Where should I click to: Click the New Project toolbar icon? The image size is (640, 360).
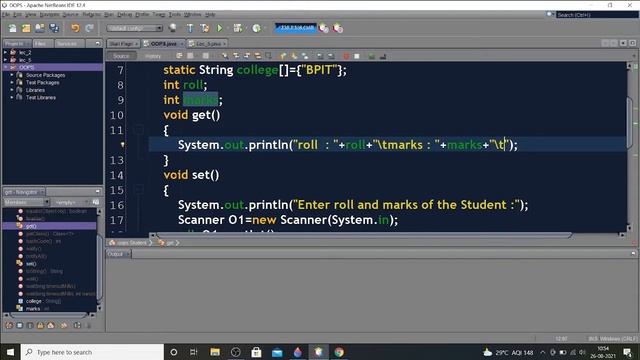click(x=26, y=28)
